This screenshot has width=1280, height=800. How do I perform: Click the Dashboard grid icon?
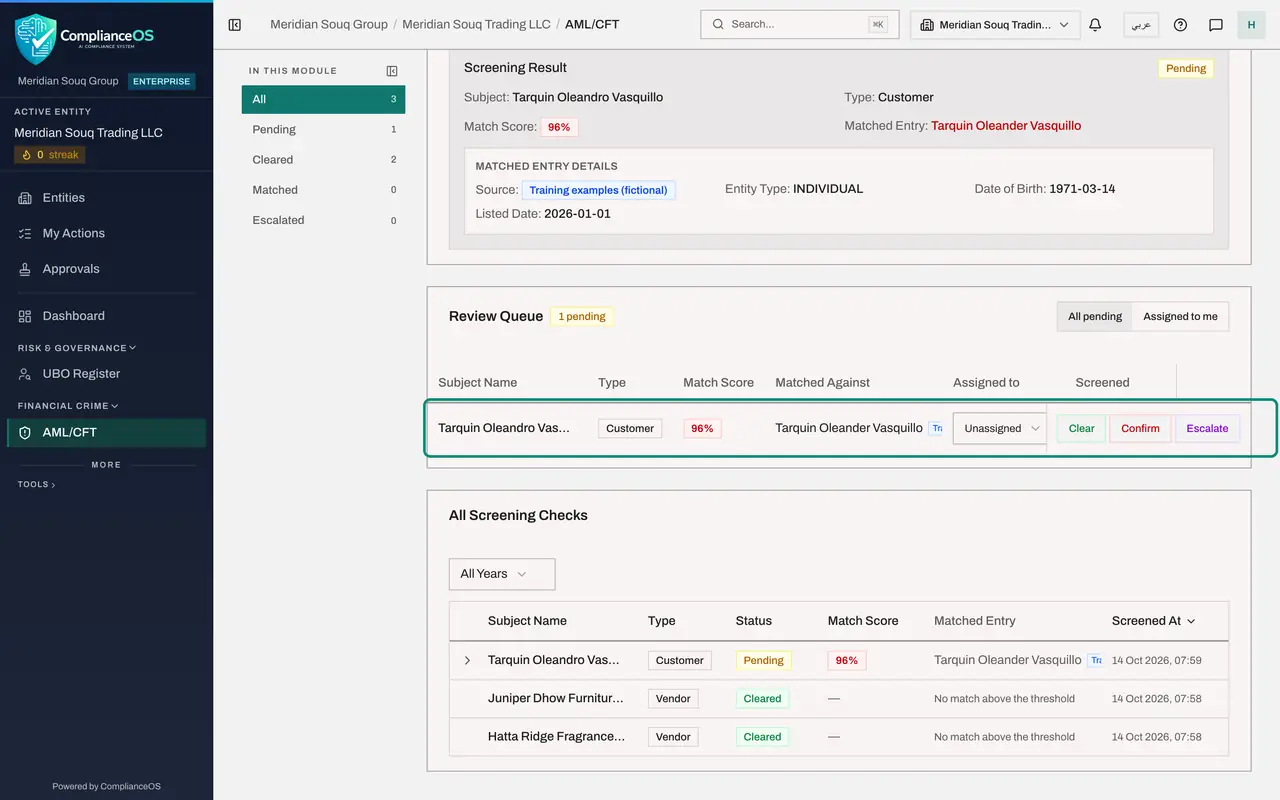25,316
